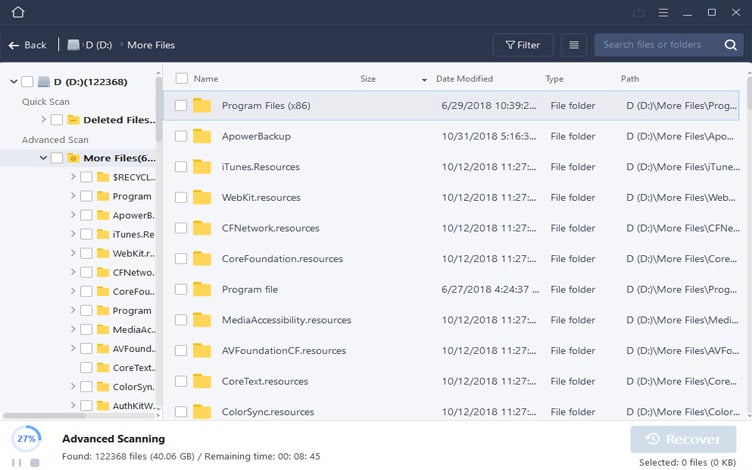Check the Program Files (x86) row checkbox
This screenshot has width=752, height=470.
point(181,105)
